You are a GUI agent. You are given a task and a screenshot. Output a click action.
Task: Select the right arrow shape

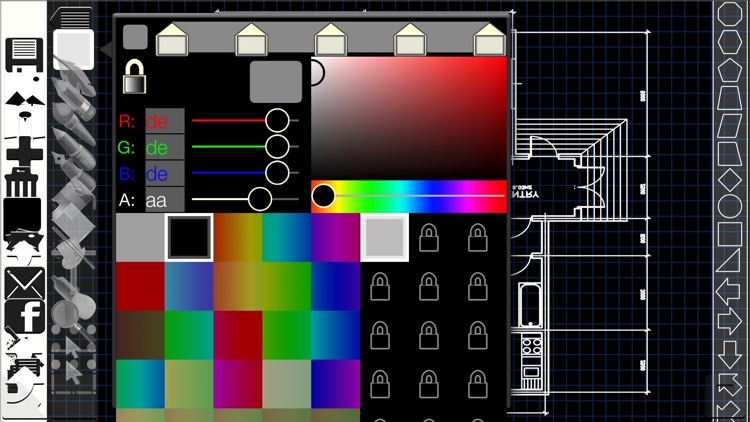(x=729, y=321)
